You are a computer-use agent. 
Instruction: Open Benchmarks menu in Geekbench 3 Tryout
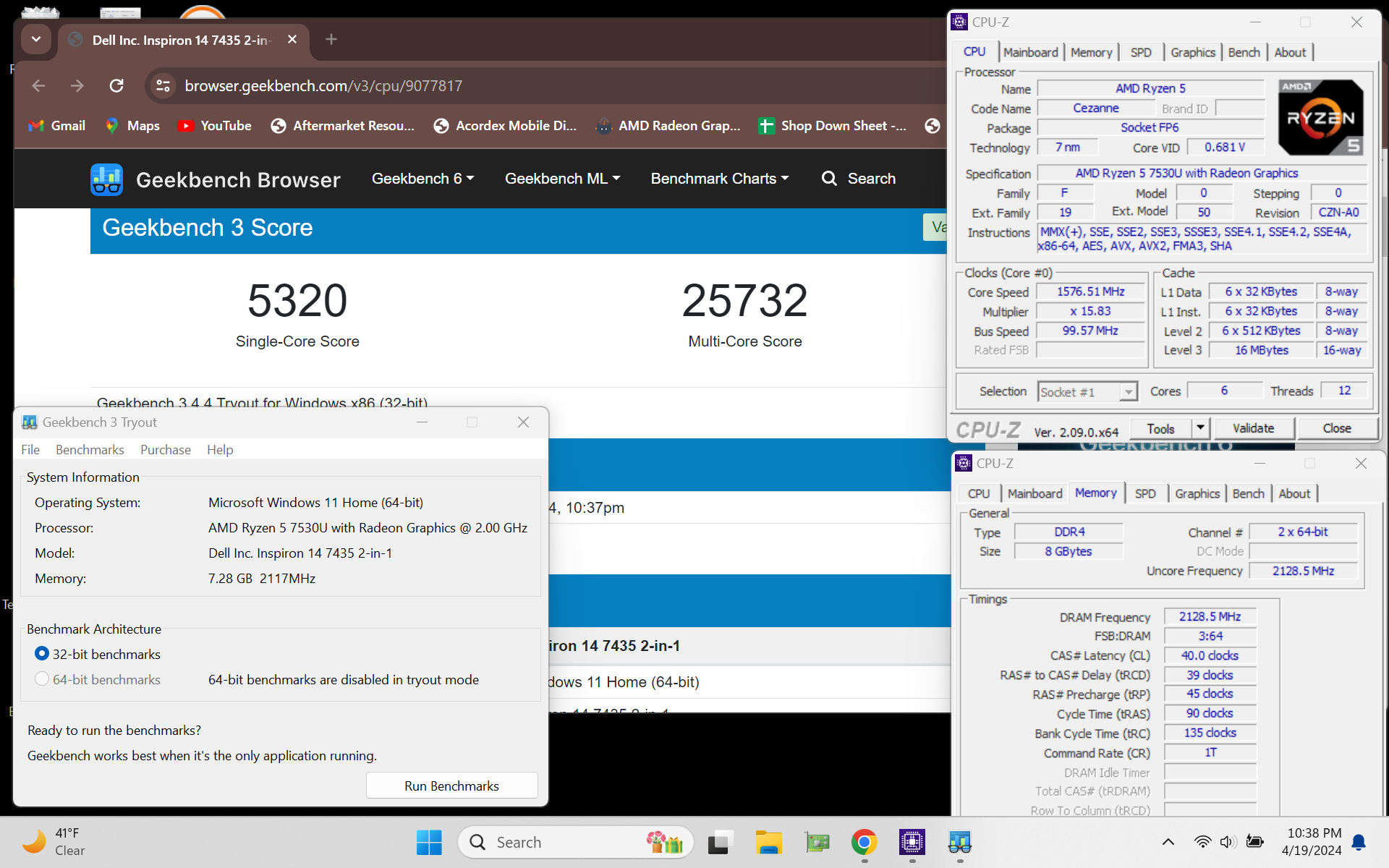90,450
